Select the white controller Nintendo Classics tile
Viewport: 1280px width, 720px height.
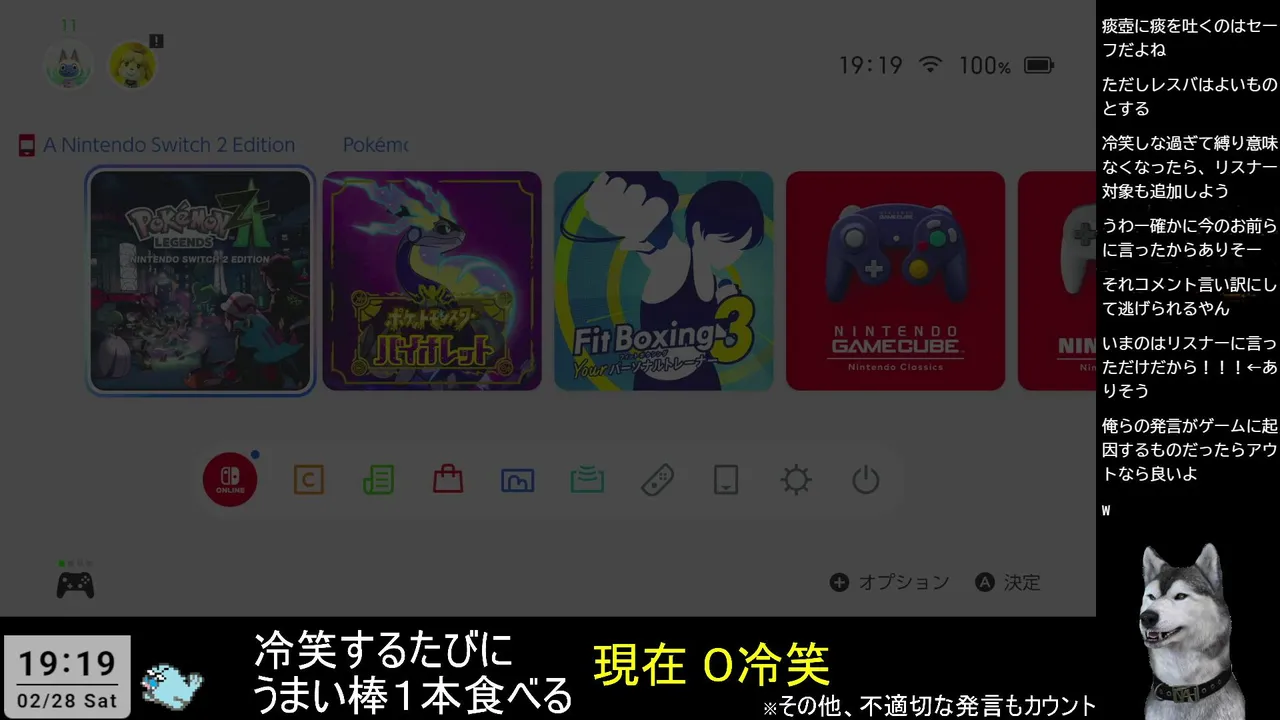pyautogui.click(x=1057, y=281)
